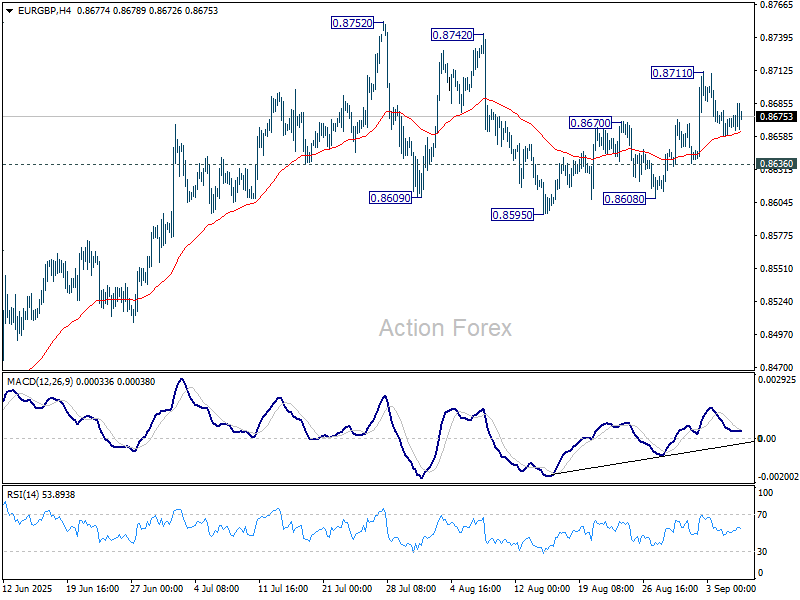The image size is (800, 600).
Task: Click the MACD 0.002925 scale value
Action: pyautogui.click(x=777, y=380)
